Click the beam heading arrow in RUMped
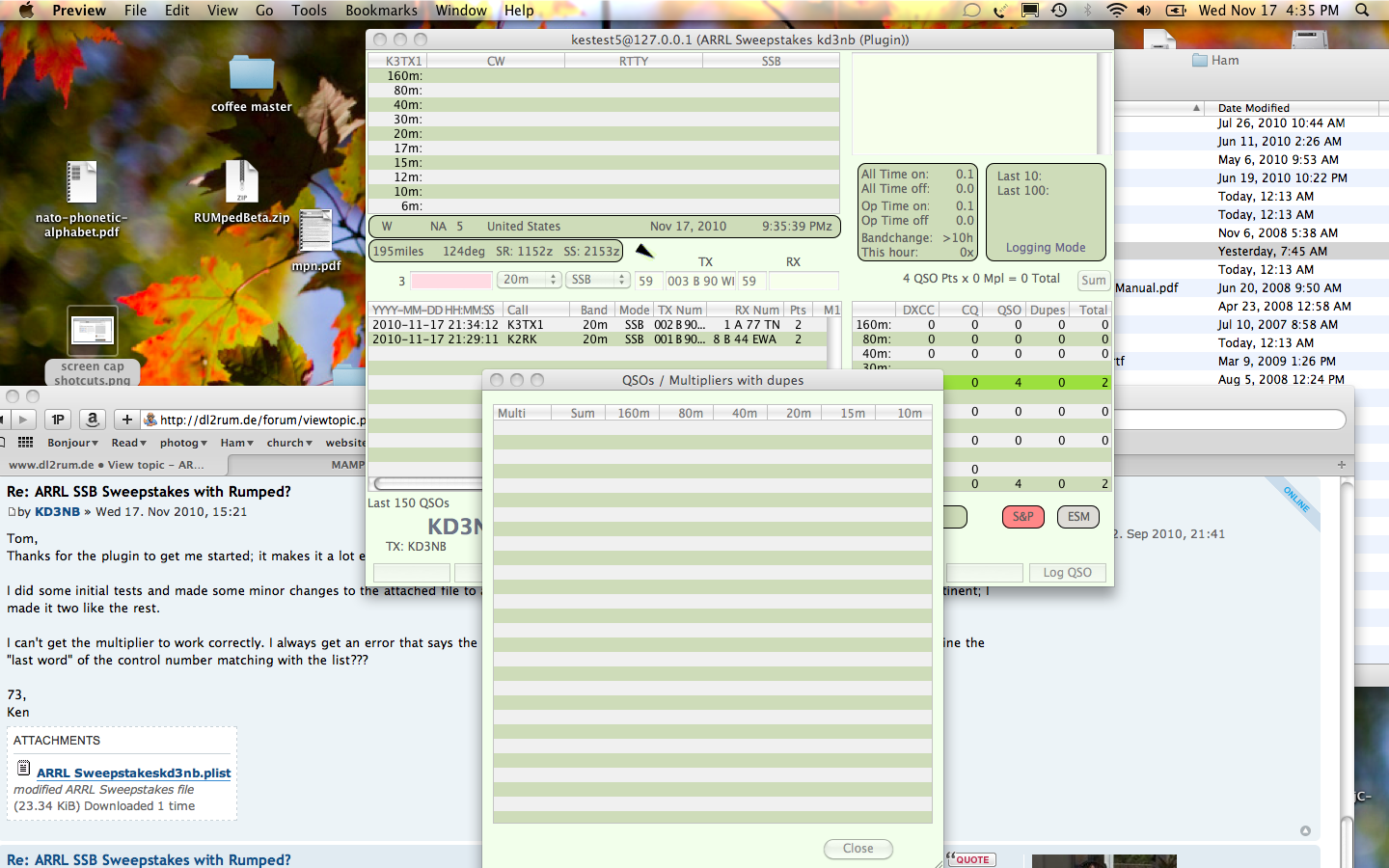 point(644,252)
